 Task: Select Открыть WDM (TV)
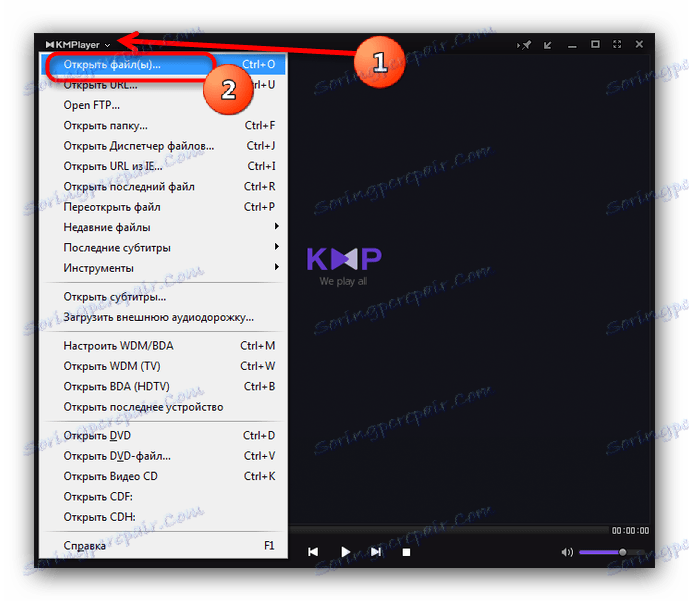pyautogui.click(x=163, y=366)
